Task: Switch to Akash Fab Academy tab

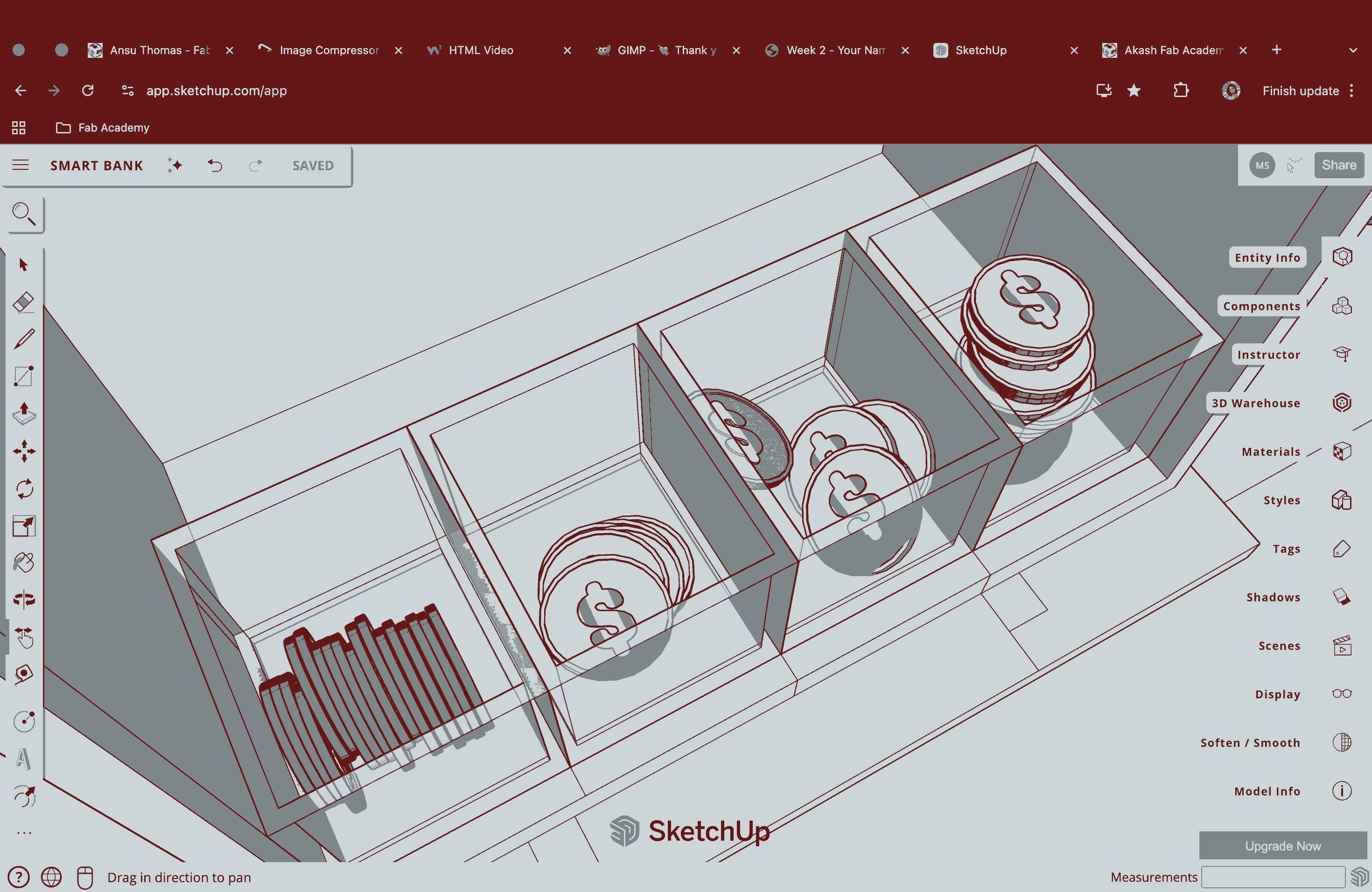Action: (x=1173, y=50)
